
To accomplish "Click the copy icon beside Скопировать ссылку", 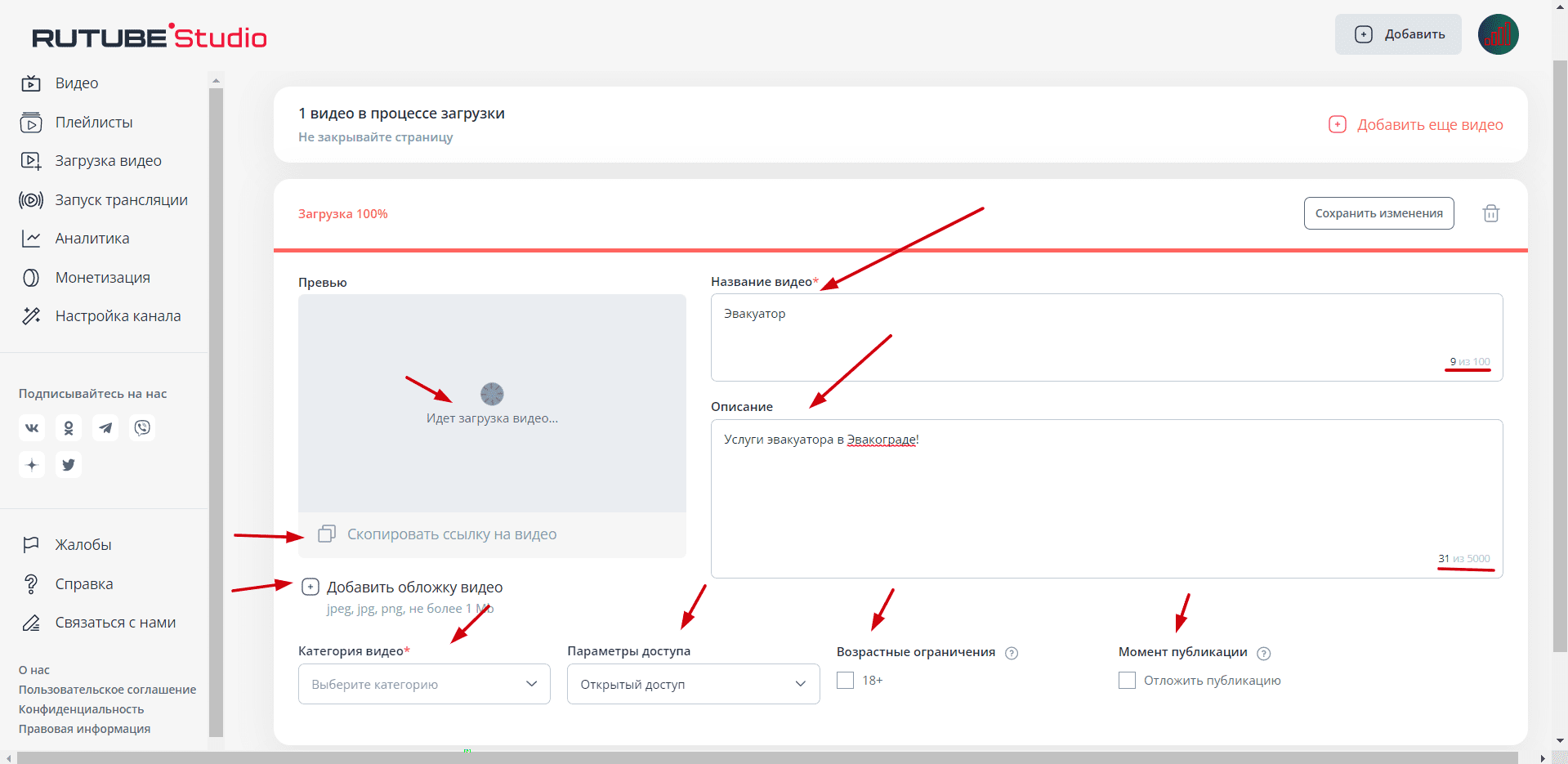I will [326, 534].
